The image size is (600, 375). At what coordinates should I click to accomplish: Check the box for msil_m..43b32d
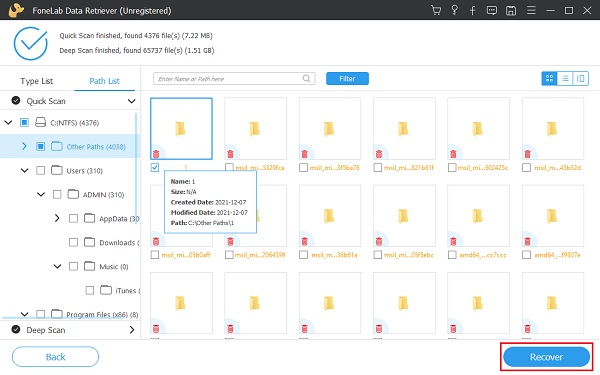coord(526,168)
